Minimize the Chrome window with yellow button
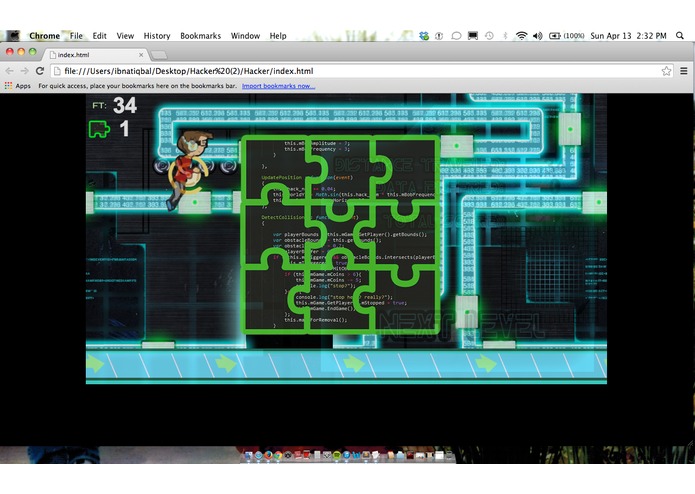The height and width of the screenshot is (494, 695). click(21, 51)
